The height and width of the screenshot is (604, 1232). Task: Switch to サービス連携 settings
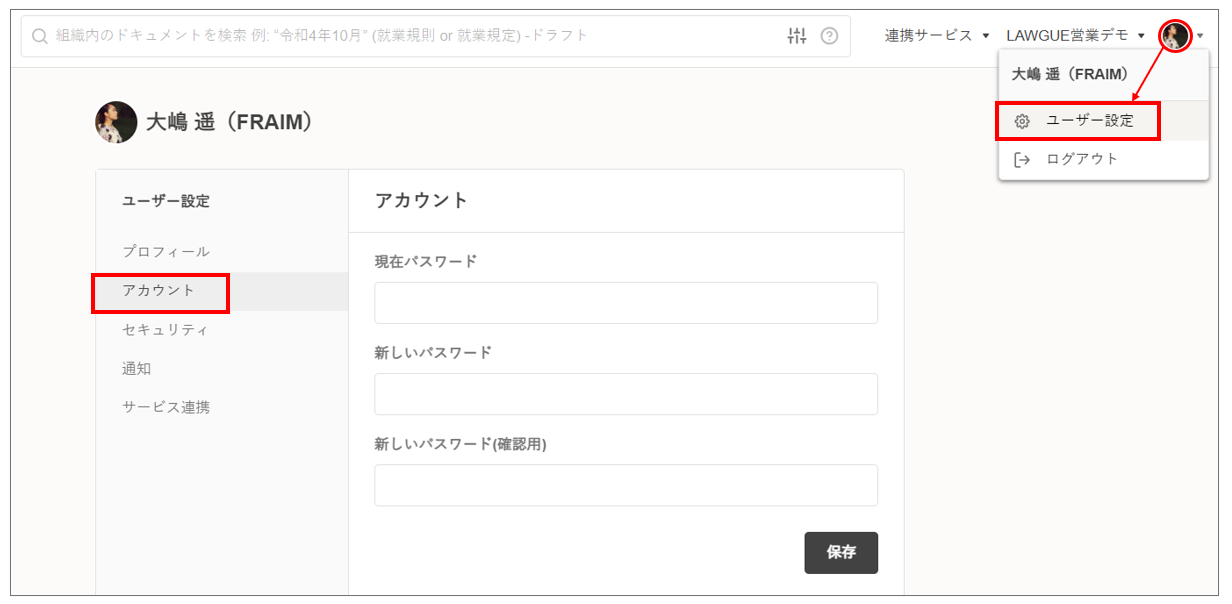166,408
